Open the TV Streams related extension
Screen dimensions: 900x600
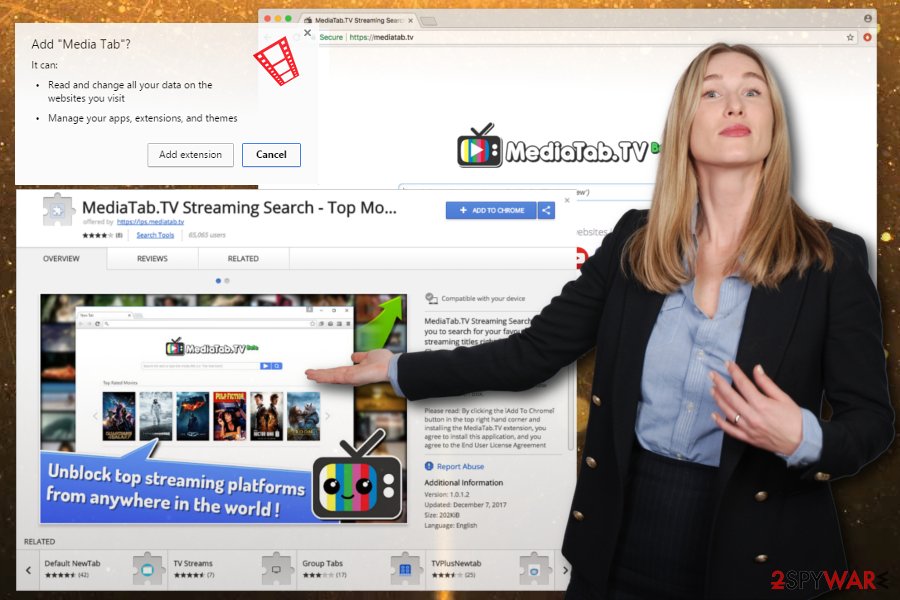point(232,570)
